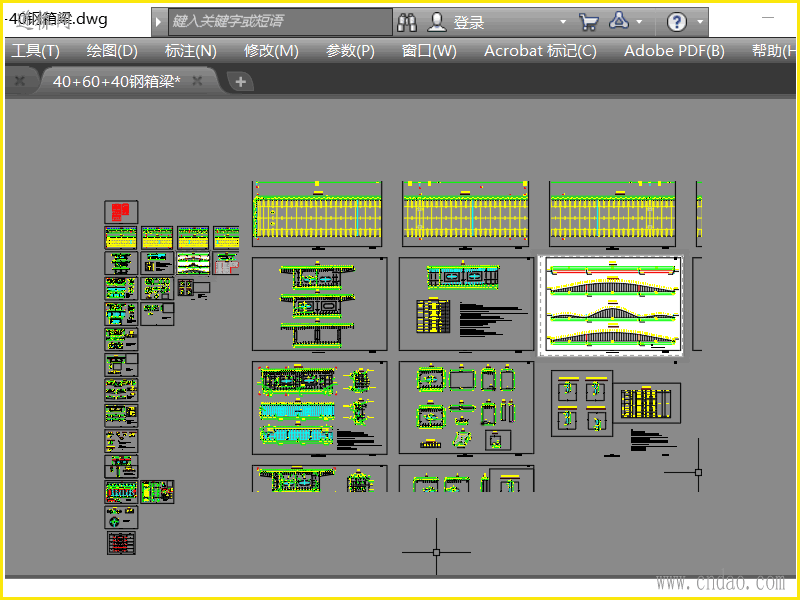Viewport: 800px width, 600px height.
Task: Open the Autodesk App Store cart icon
Action: coord(589,22)
